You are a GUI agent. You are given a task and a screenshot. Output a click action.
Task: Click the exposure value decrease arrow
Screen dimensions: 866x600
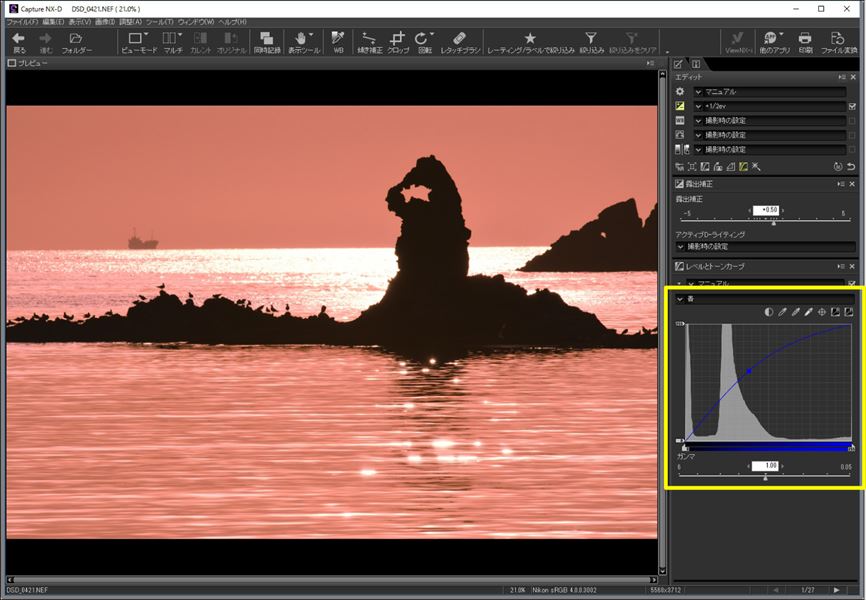pyautogui.click(x=749, y=210)
